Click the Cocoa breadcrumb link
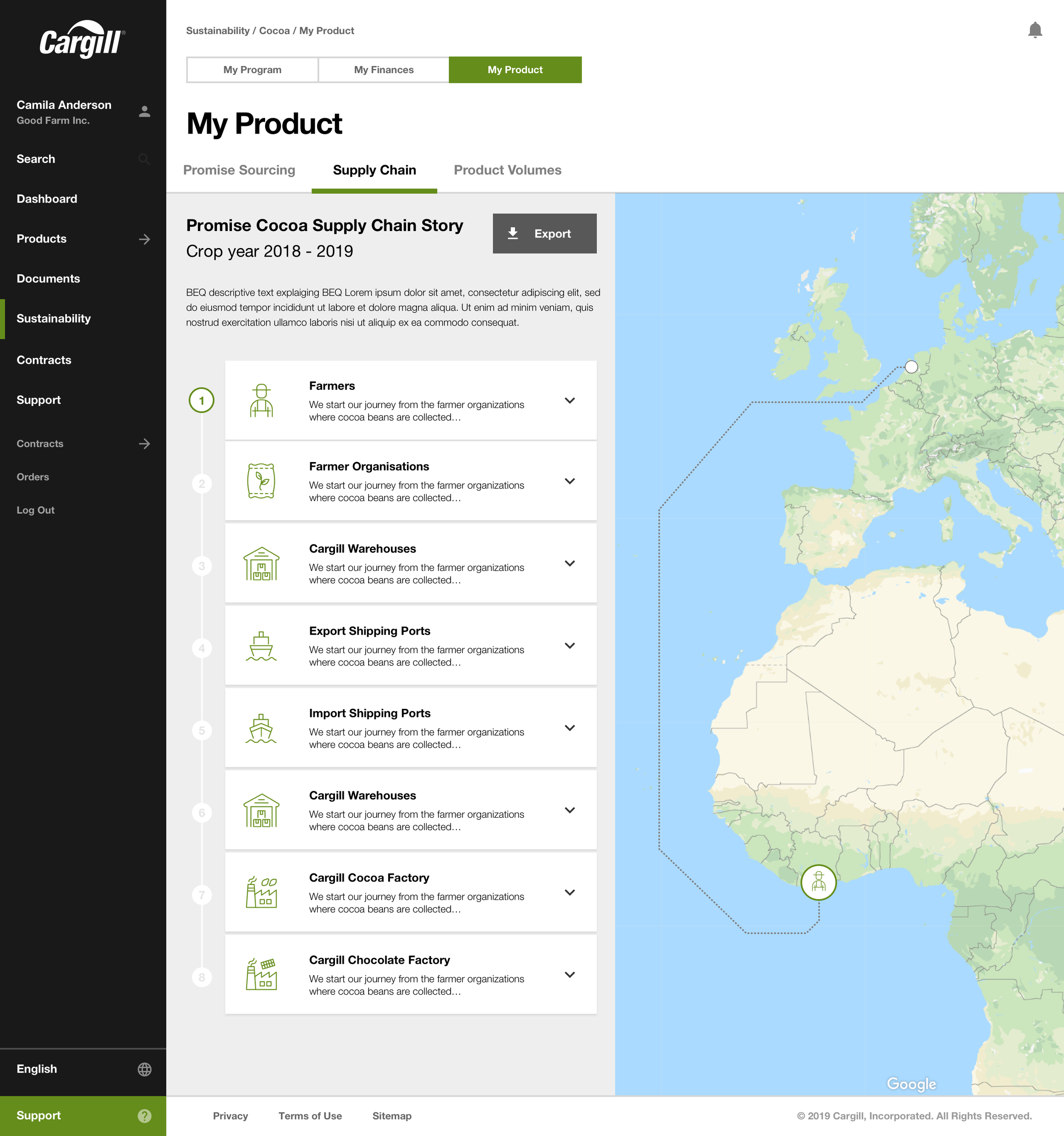 click(x=275, y=31)
